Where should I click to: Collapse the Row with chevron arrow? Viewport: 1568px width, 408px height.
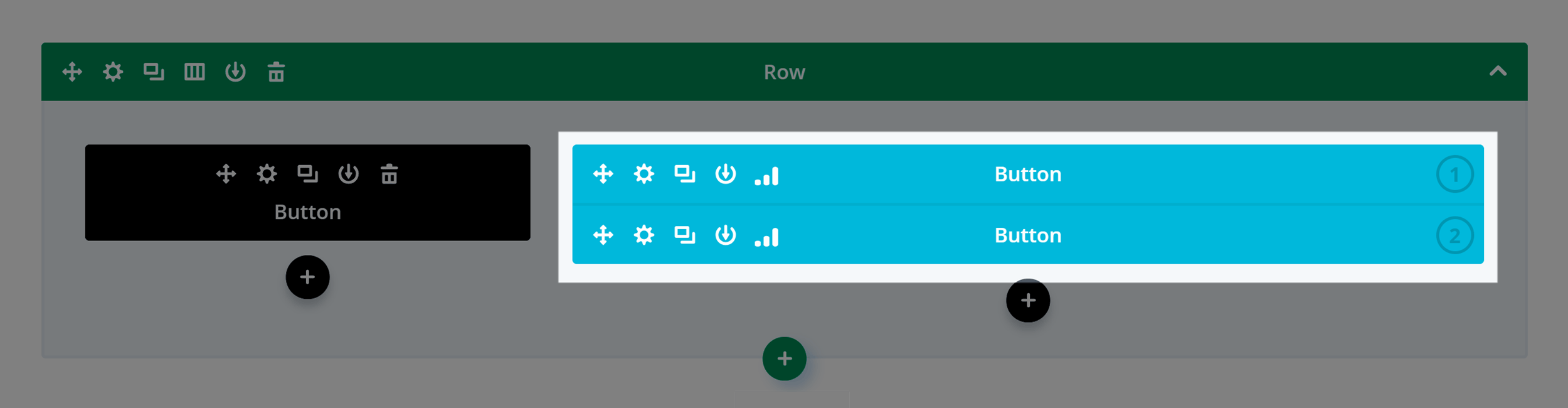pyautogui.click(x=1498, y=71)
